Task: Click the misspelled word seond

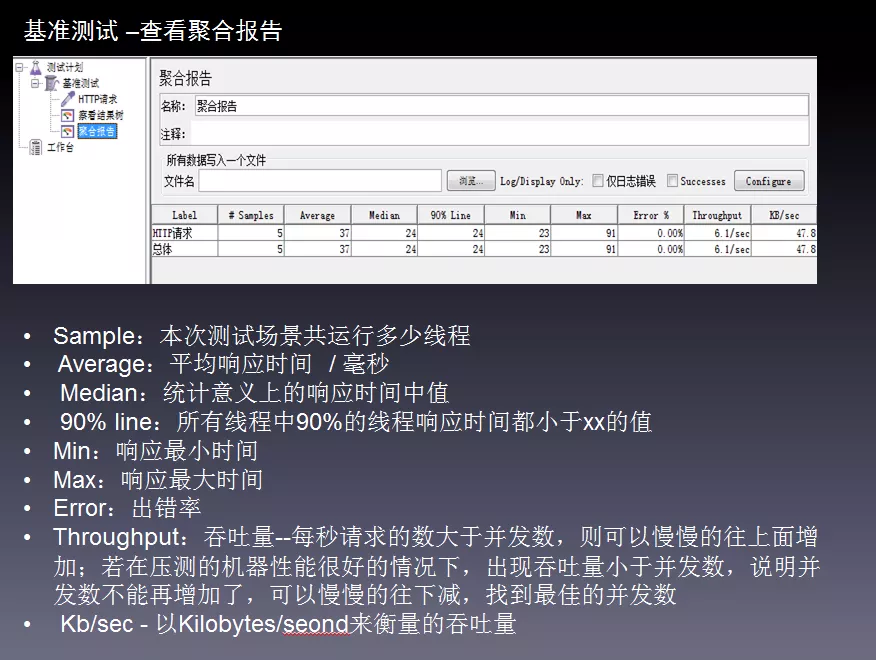Action: 316,624
